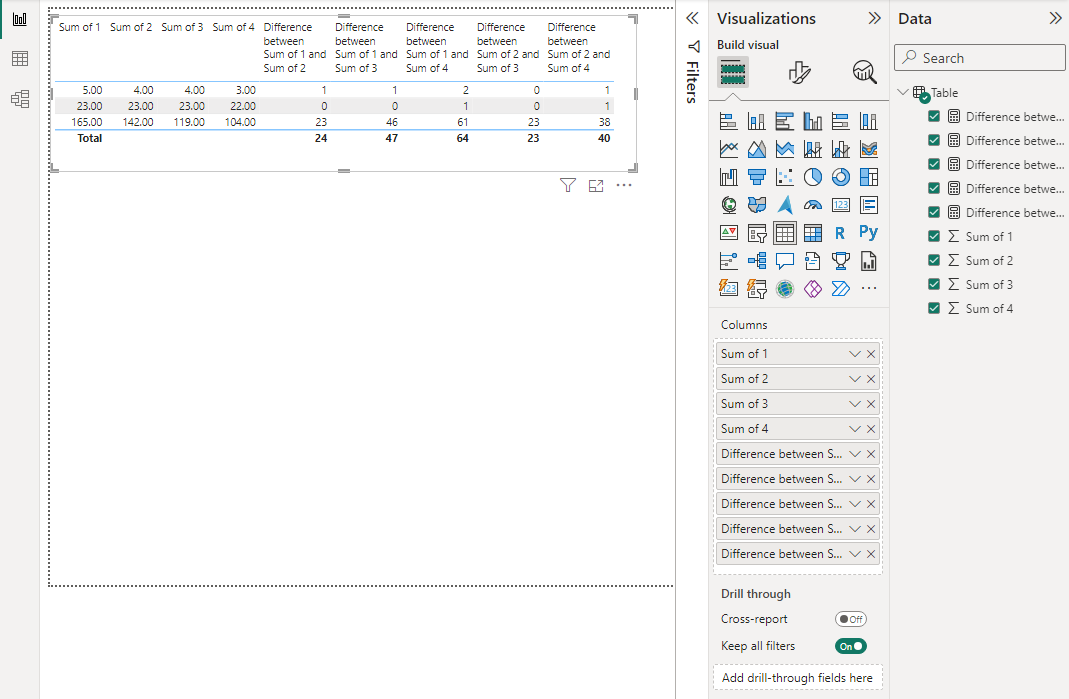Add a map visual with globe icon
This screenshot has height=699, width=1069.
(x=729, y=205)
